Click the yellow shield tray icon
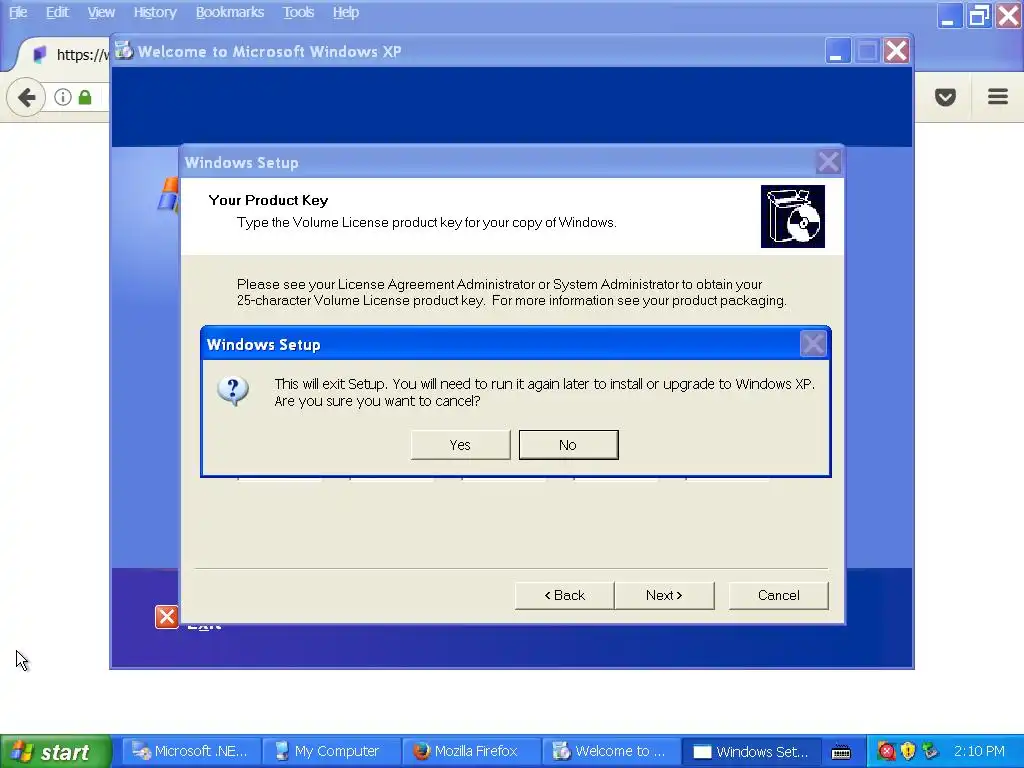 (x=908, y=752)
